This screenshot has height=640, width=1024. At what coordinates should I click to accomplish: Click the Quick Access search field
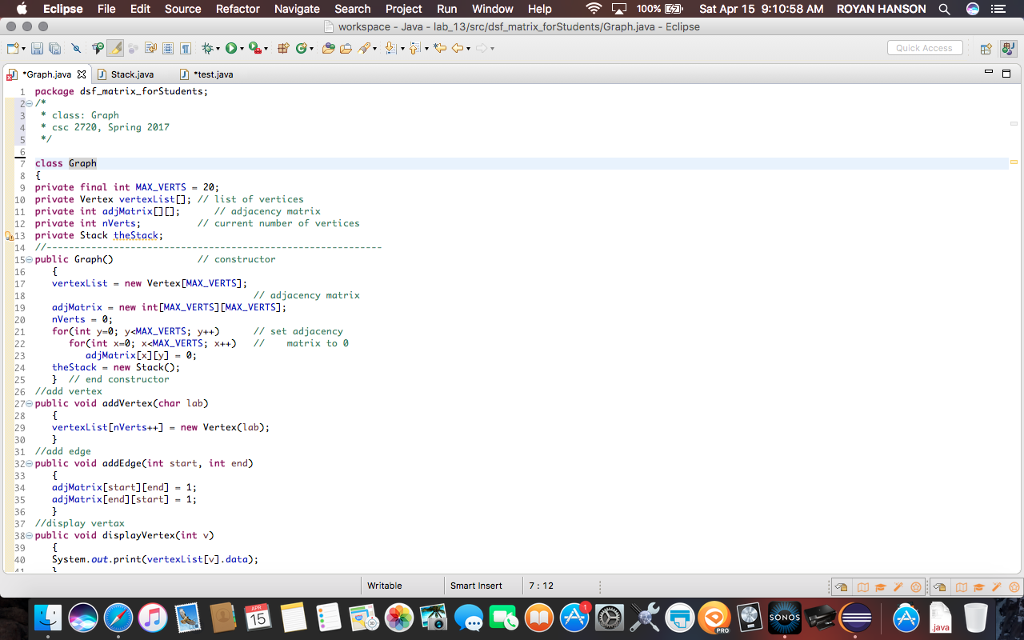click(x=924, y=48)
